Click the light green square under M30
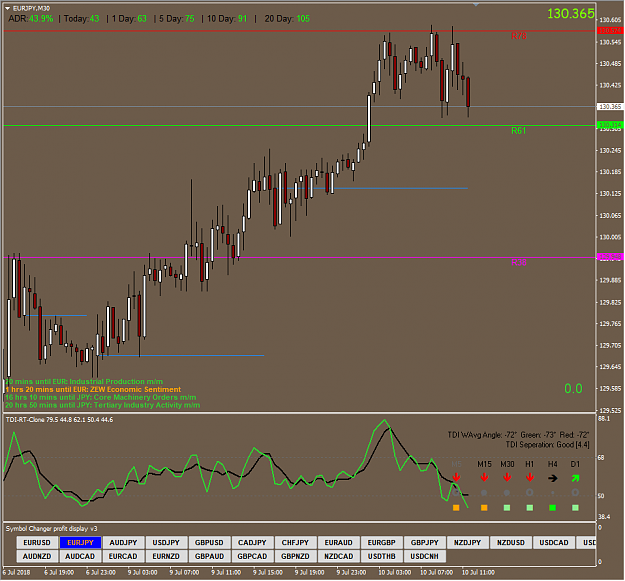Screen dimensions: 625x581 [x=507, y=508]
